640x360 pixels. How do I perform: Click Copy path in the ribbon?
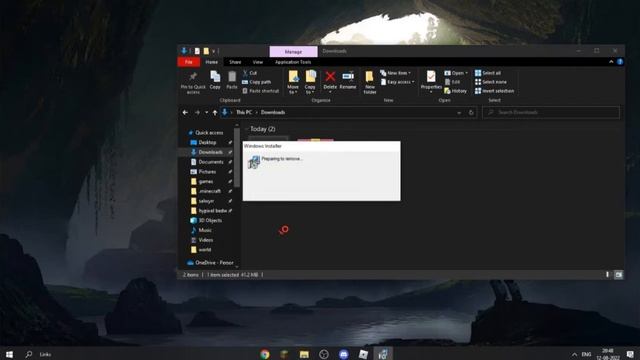tap(256, 82)
